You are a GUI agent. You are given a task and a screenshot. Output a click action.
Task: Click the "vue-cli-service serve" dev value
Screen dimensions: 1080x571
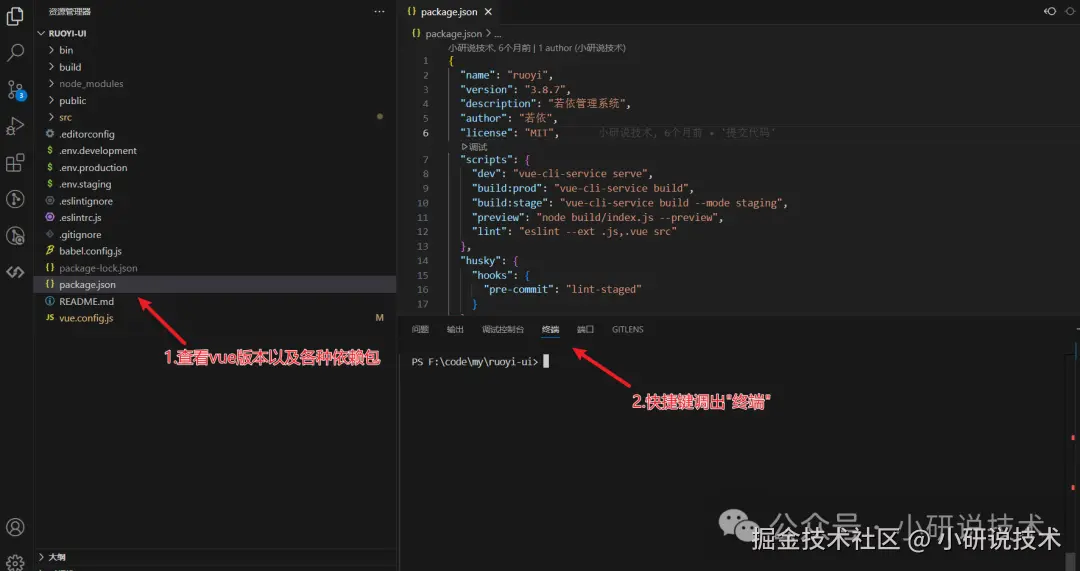(x=579, y=174)
